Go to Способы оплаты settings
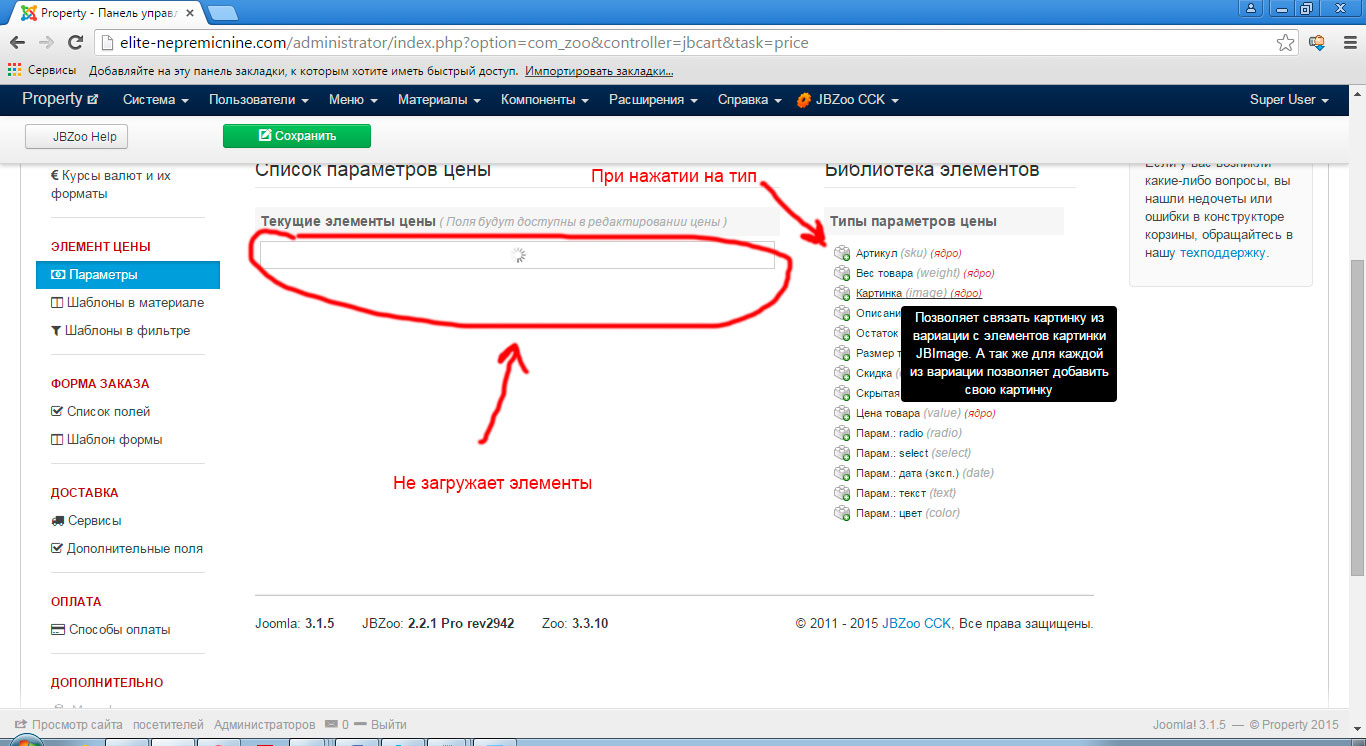1366x746 pixels. 119,629
